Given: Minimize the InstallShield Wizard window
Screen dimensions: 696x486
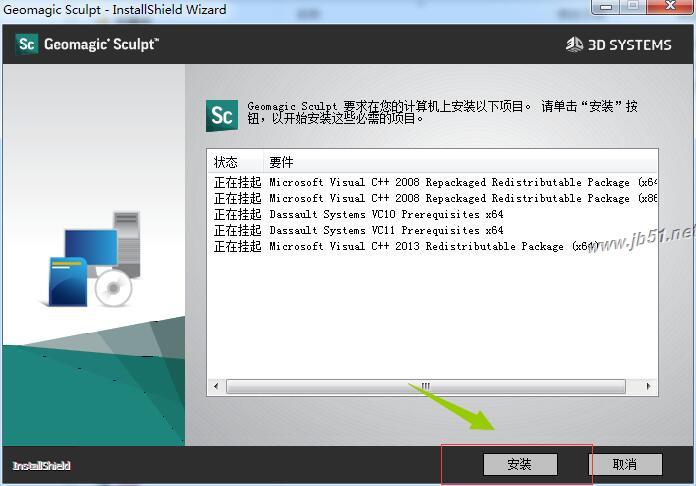Looking at the screenshot, I should pos(605,6).
